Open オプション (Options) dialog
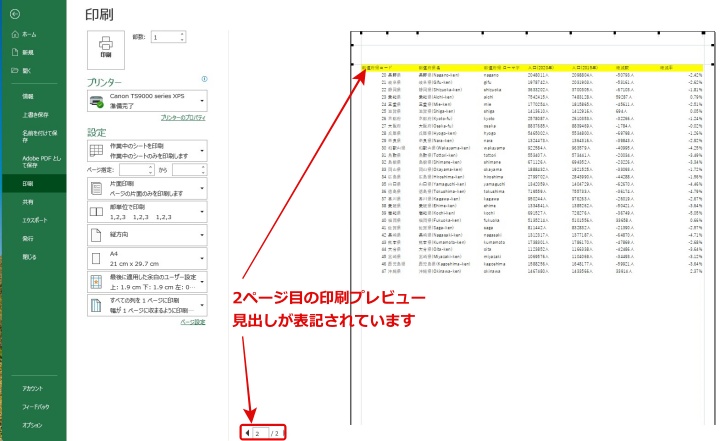 point(32,425)
